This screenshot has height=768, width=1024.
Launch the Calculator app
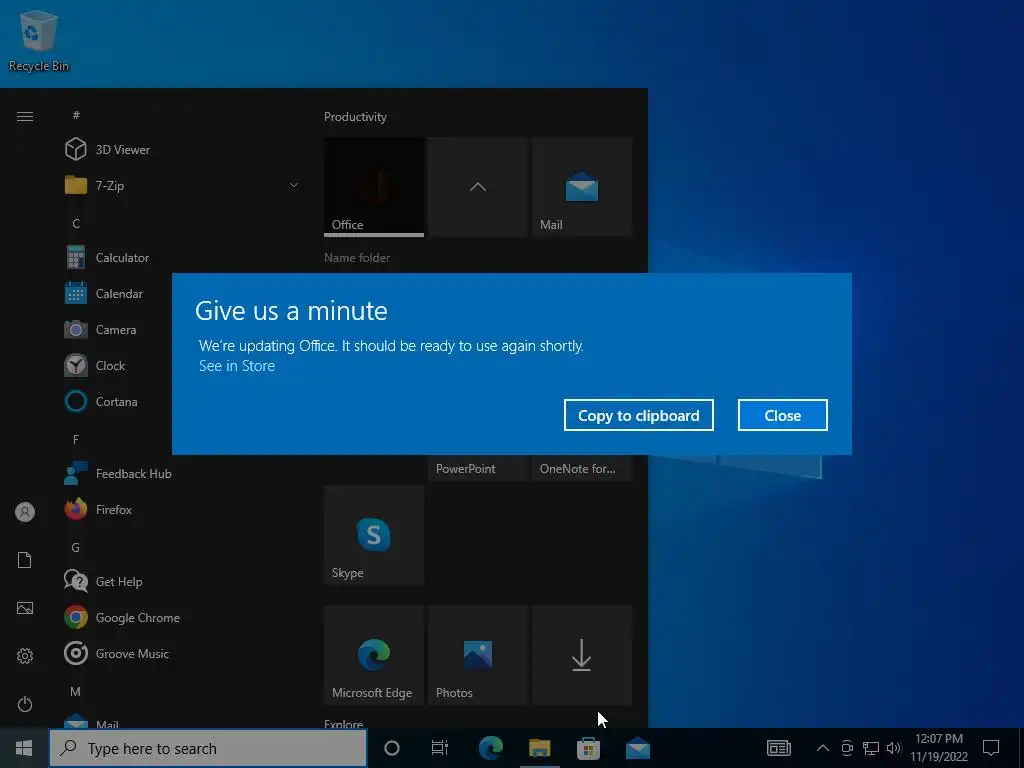pos(182,257)
